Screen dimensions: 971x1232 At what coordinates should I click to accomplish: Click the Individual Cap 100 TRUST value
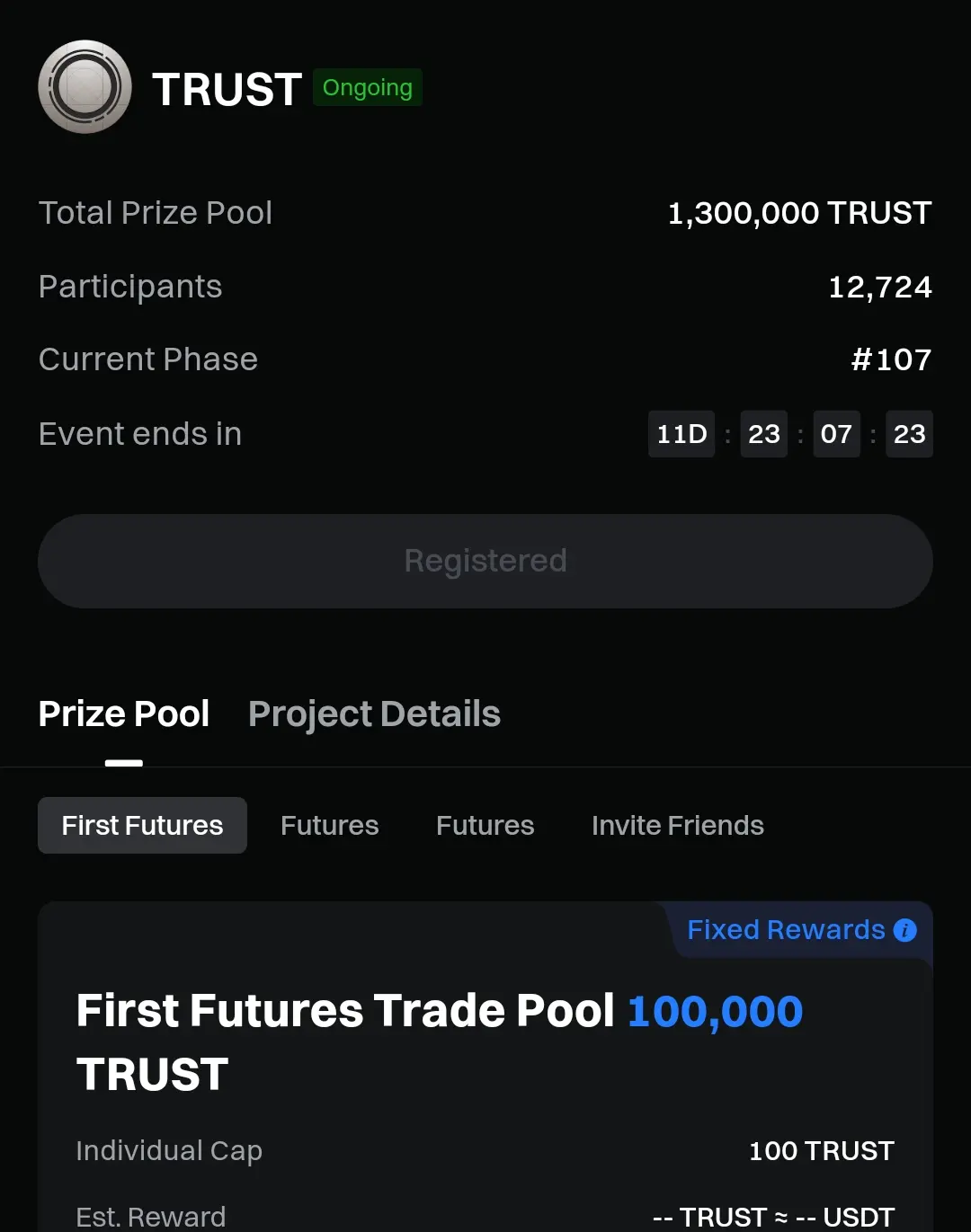(821, 1151)
